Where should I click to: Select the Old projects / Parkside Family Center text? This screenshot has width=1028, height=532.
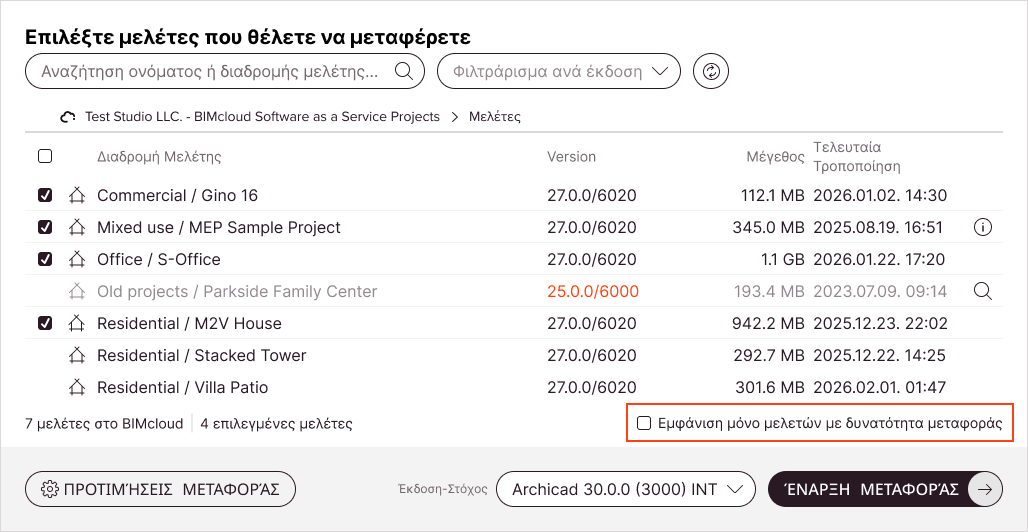237,291
